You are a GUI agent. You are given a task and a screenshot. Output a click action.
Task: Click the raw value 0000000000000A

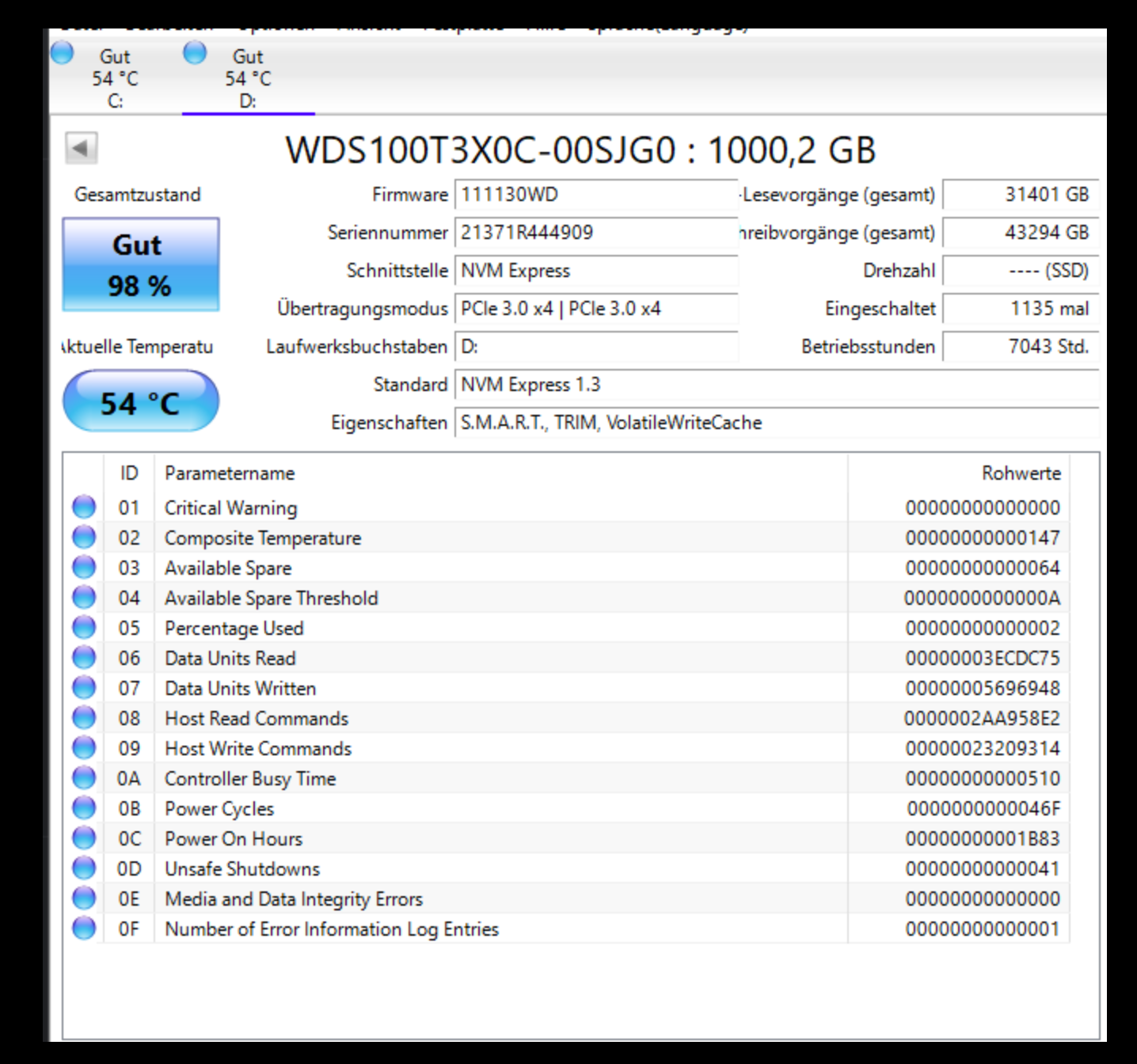coord(982,598)
